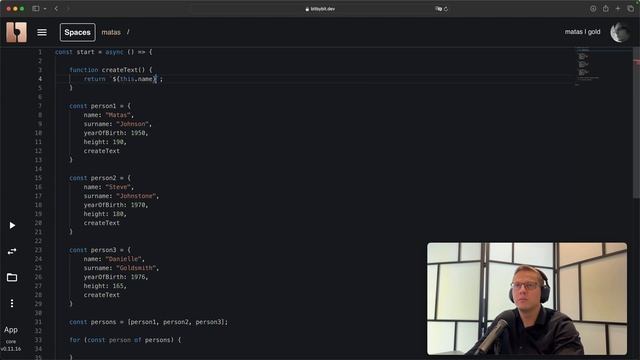Click the browser share icon
The height and width of the screenshot is (360, 640).
(606, 9)
